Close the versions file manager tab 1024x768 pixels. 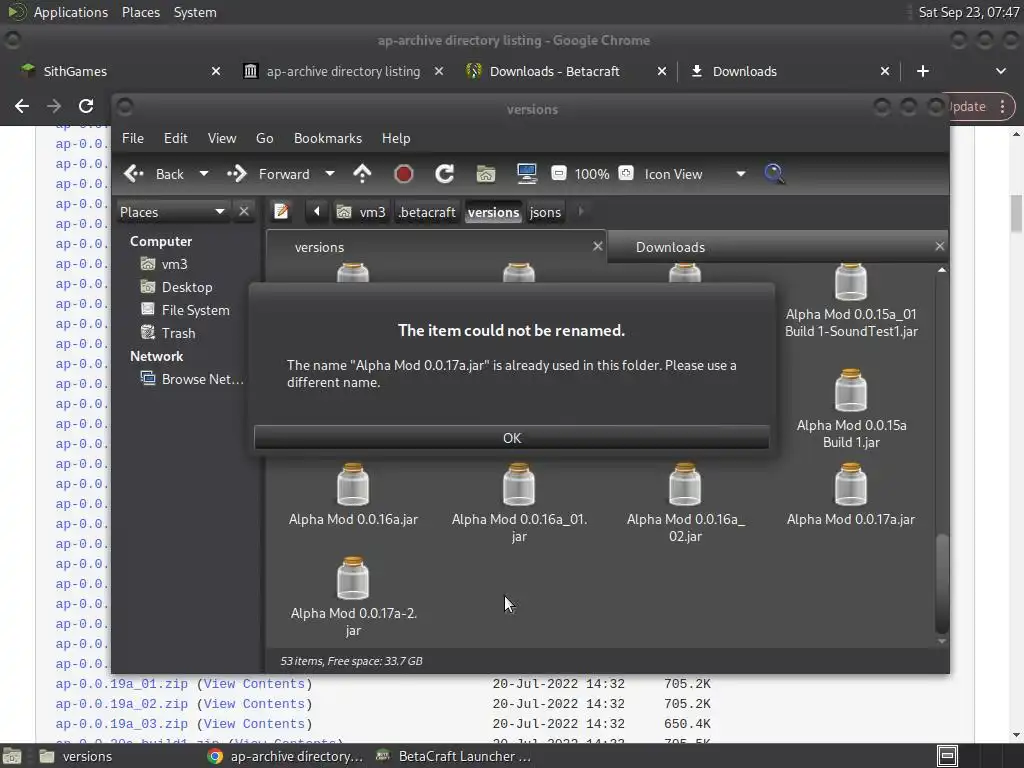597,246
